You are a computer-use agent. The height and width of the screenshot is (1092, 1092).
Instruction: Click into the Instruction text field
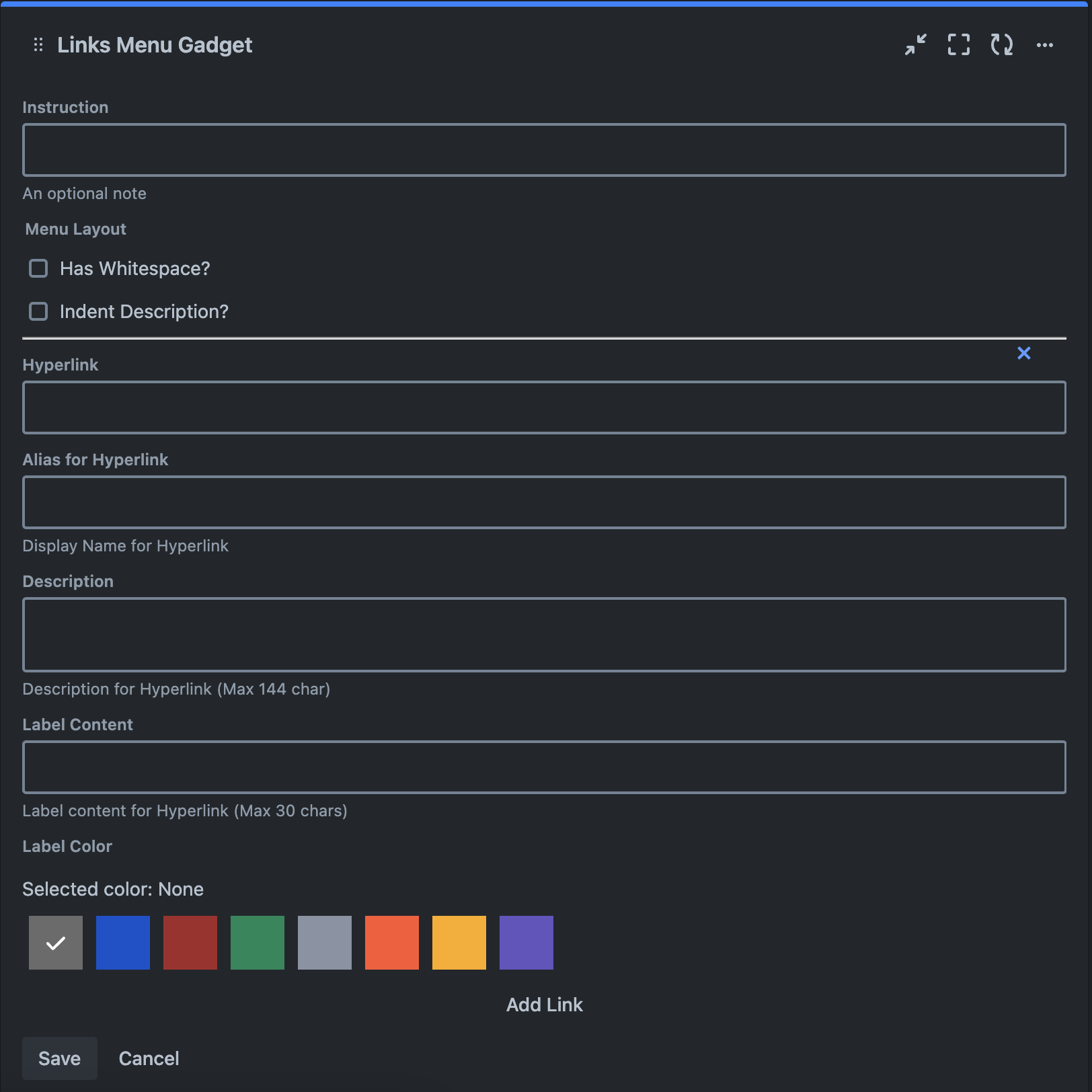pyautogui.click(x=543, y=150)
